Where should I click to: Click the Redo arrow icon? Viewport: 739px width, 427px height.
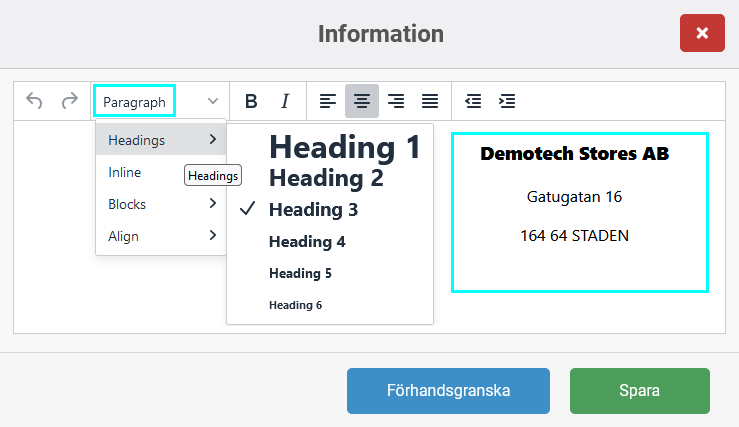pos(69,101)
